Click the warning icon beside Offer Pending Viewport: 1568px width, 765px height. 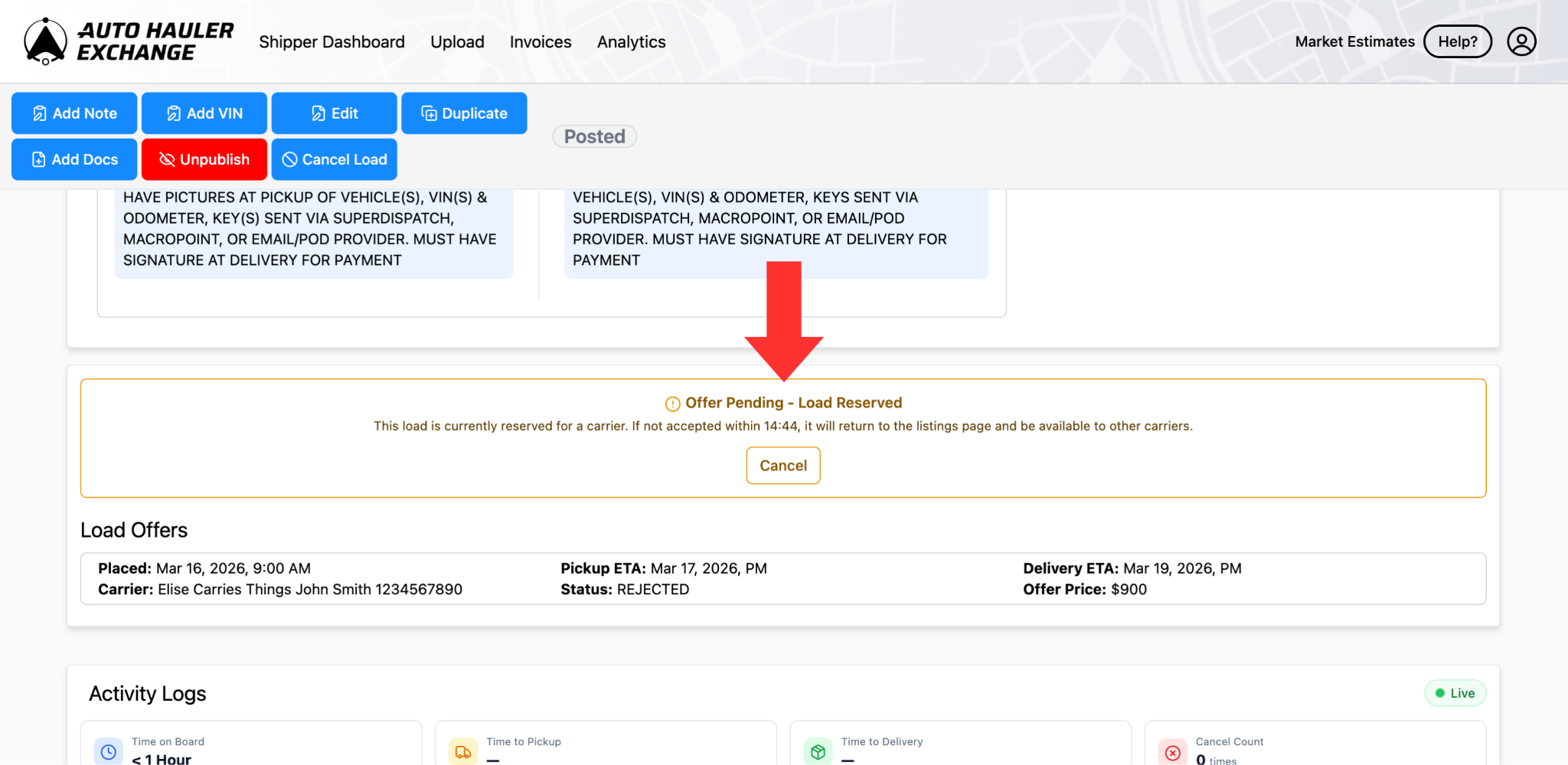pos(672,404)
